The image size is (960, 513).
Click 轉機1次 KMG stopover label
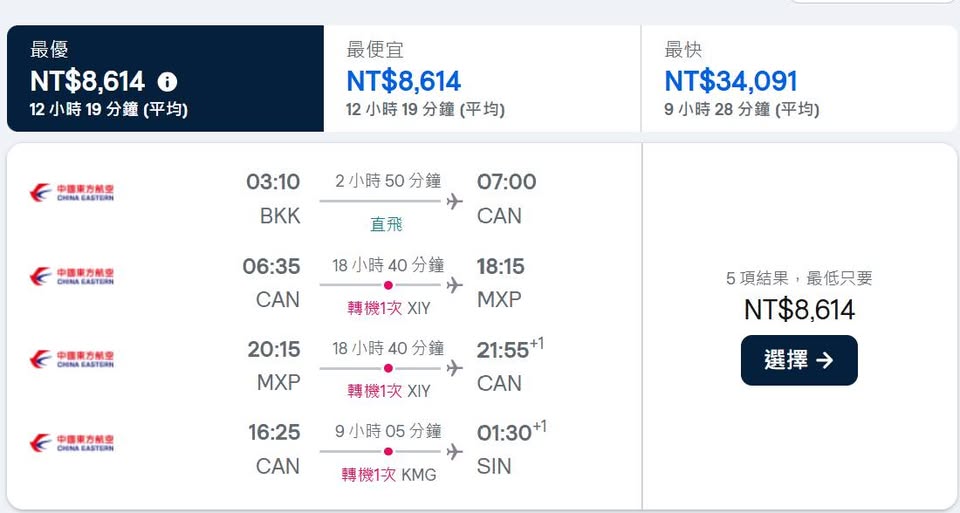point(389,475)
